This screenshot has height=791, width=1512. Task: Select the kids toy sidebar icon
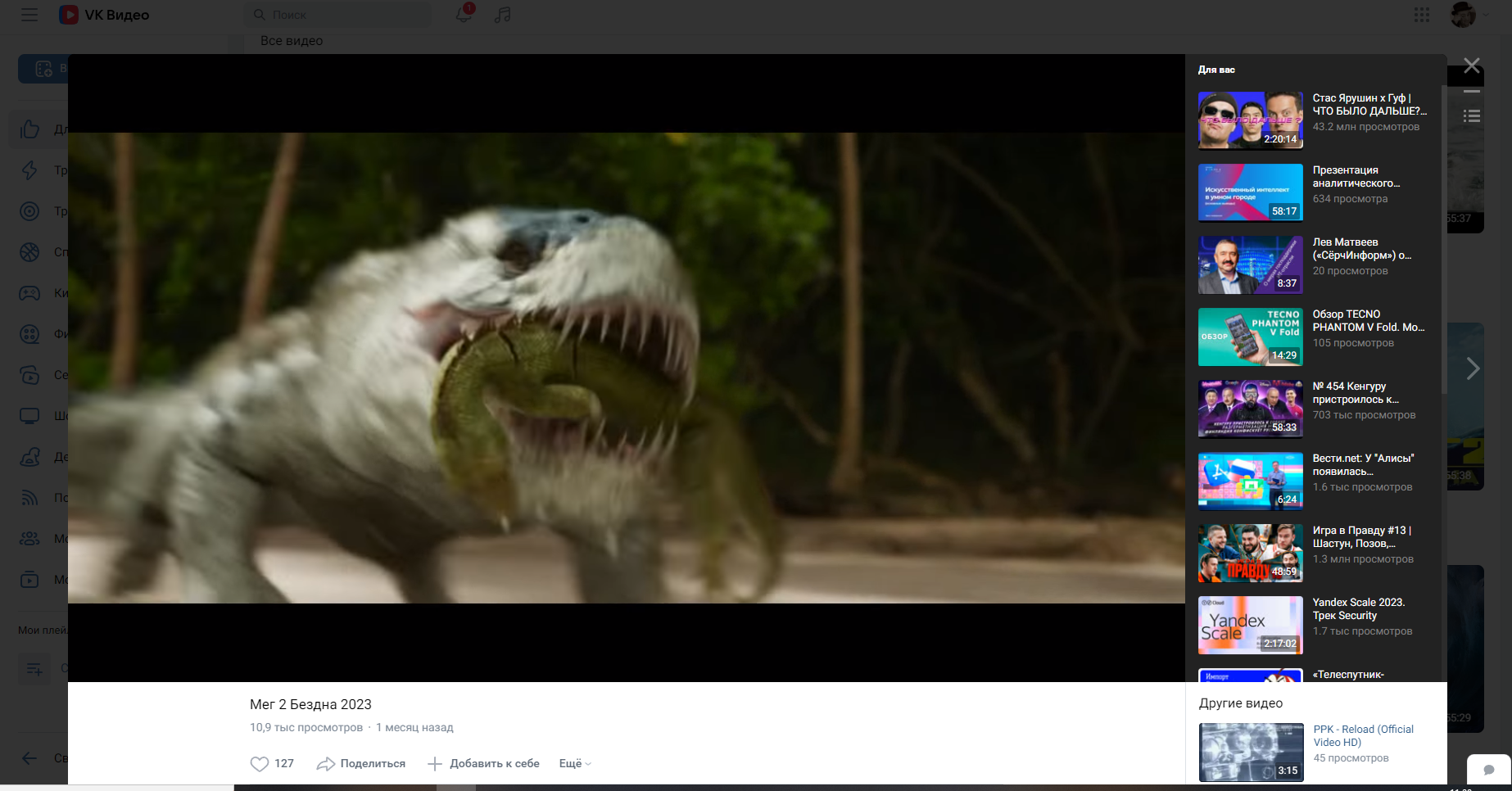pos(29,457)
